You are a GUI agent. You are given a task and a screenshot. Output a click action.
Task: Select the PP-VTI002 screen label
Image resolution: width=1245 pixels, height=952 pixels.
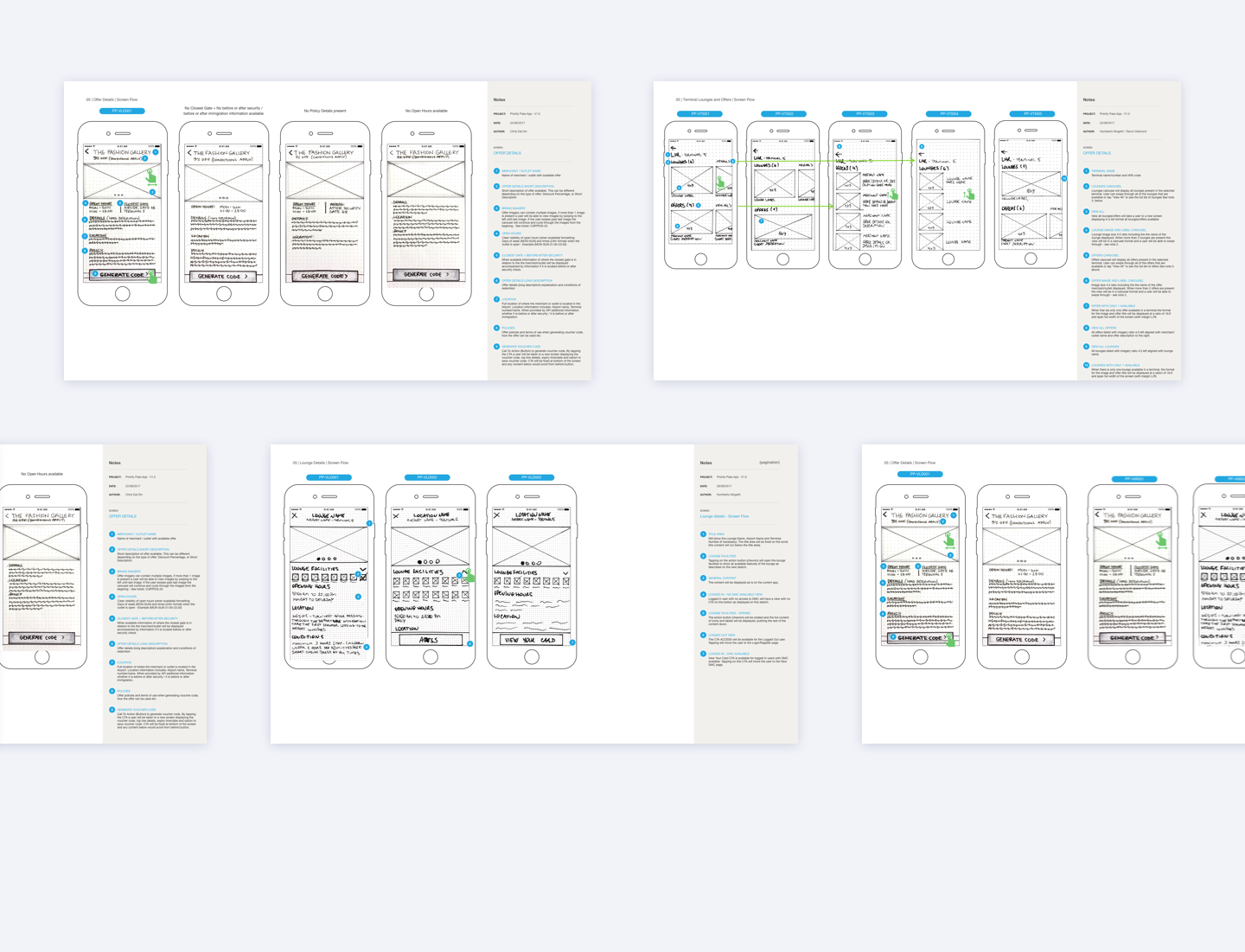click(x=783, y=113)
